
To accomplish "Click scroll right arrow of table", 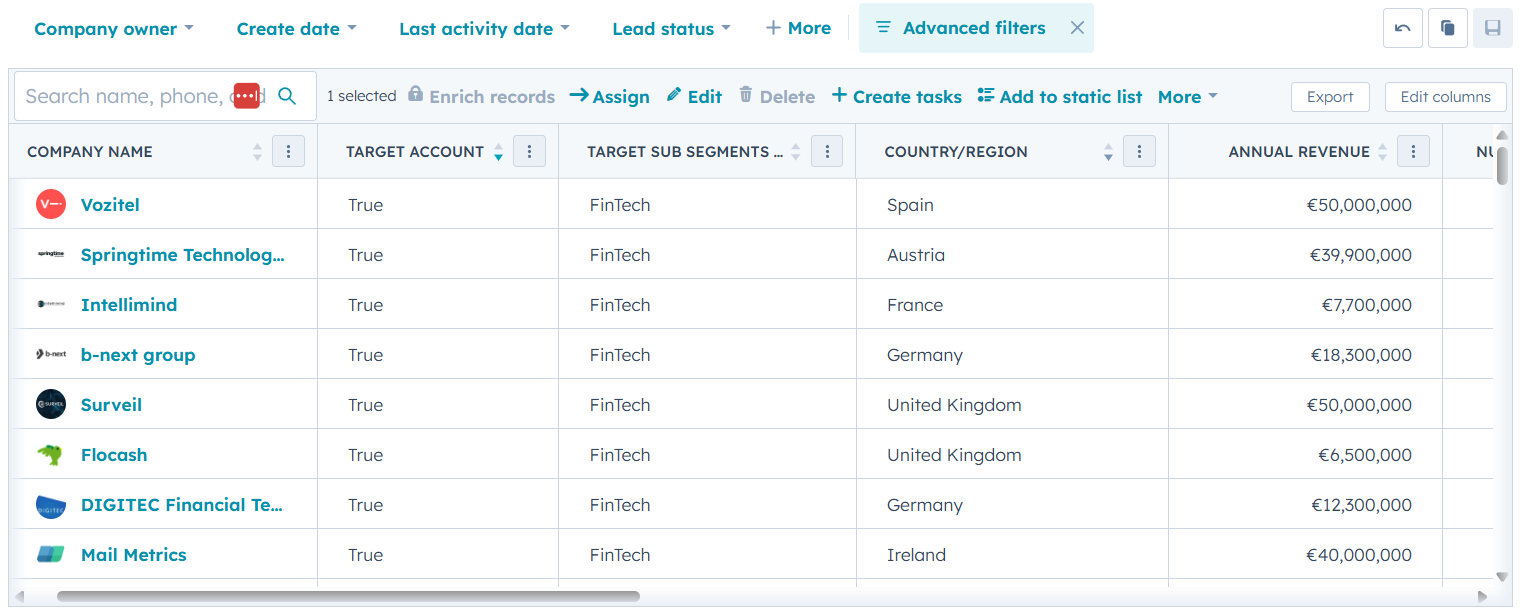I will [x=1483, y=596].
